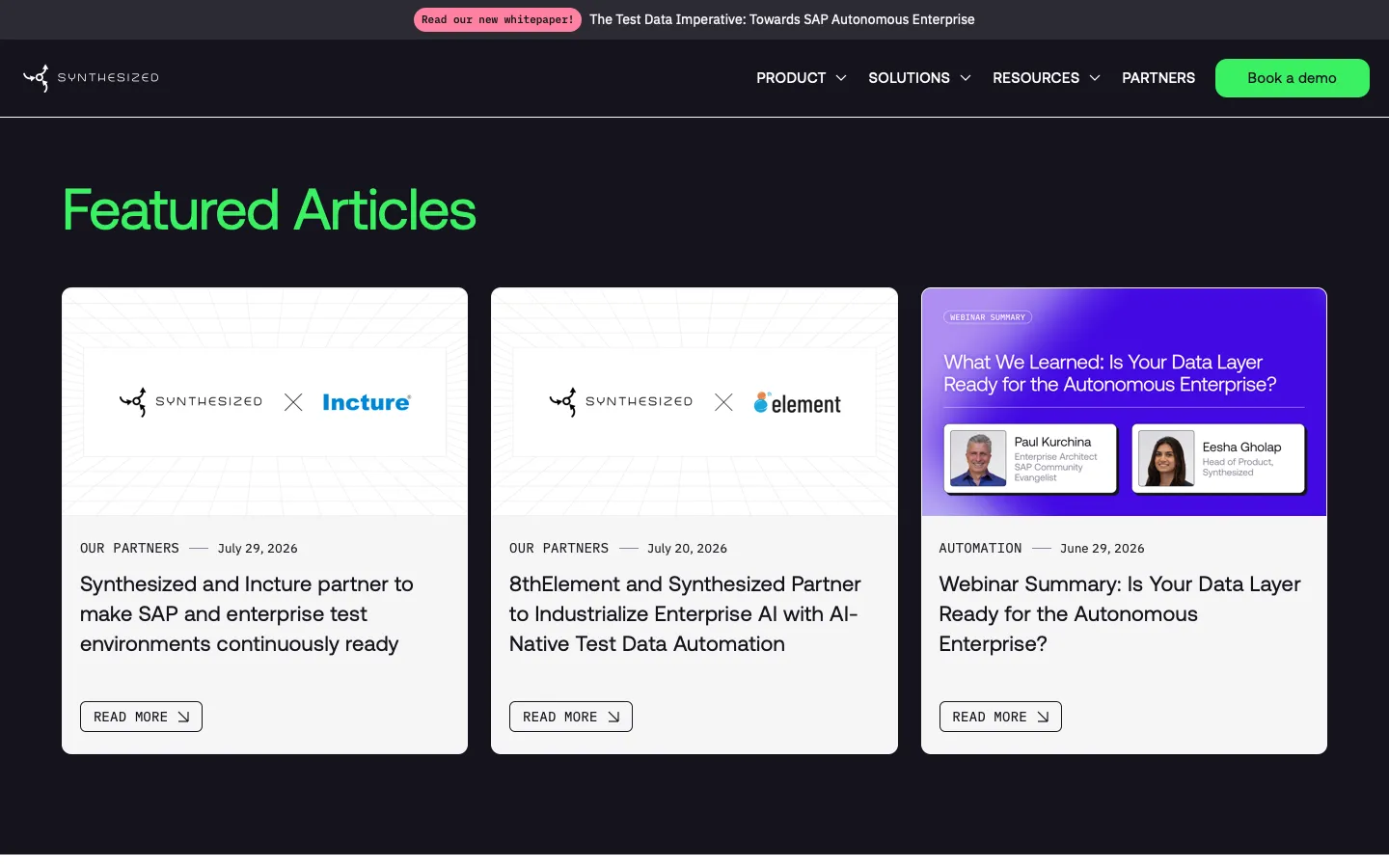The image size is (1389, 868).
Task: Click the Featured Articles heading
Action: [269, 209]
